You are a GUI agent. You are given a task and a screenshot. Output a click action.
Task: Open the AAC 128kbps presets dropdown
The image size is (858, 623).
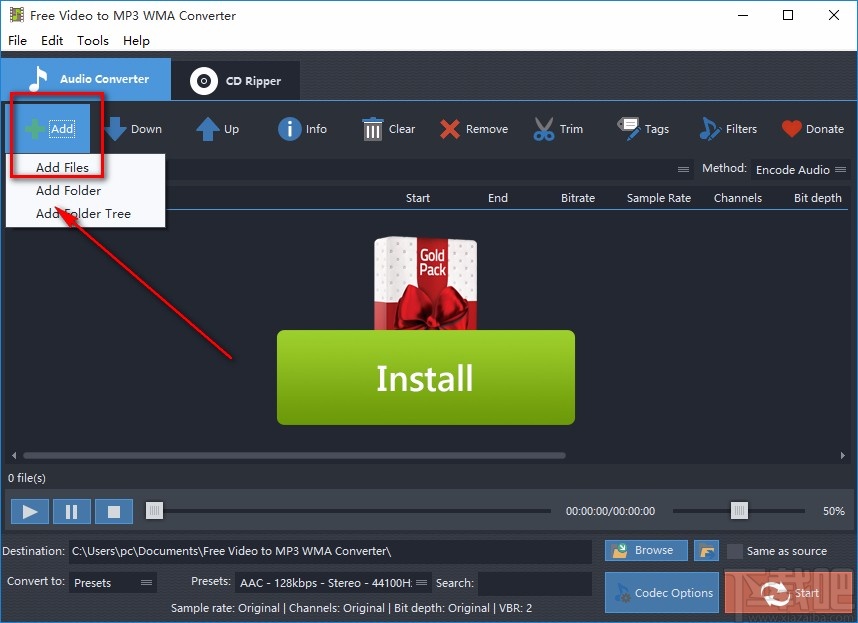[333, 583]
